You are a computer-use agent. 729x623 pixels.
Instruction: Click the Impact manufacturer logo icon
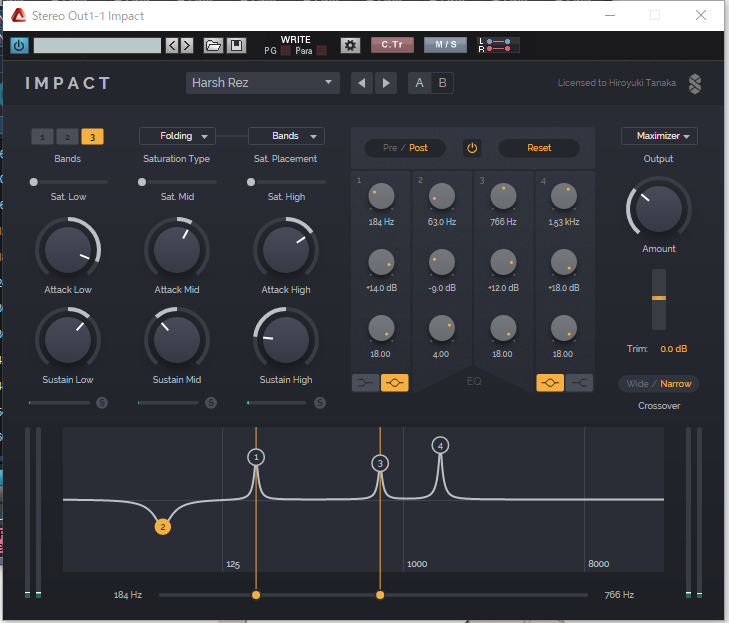(695, 84)
